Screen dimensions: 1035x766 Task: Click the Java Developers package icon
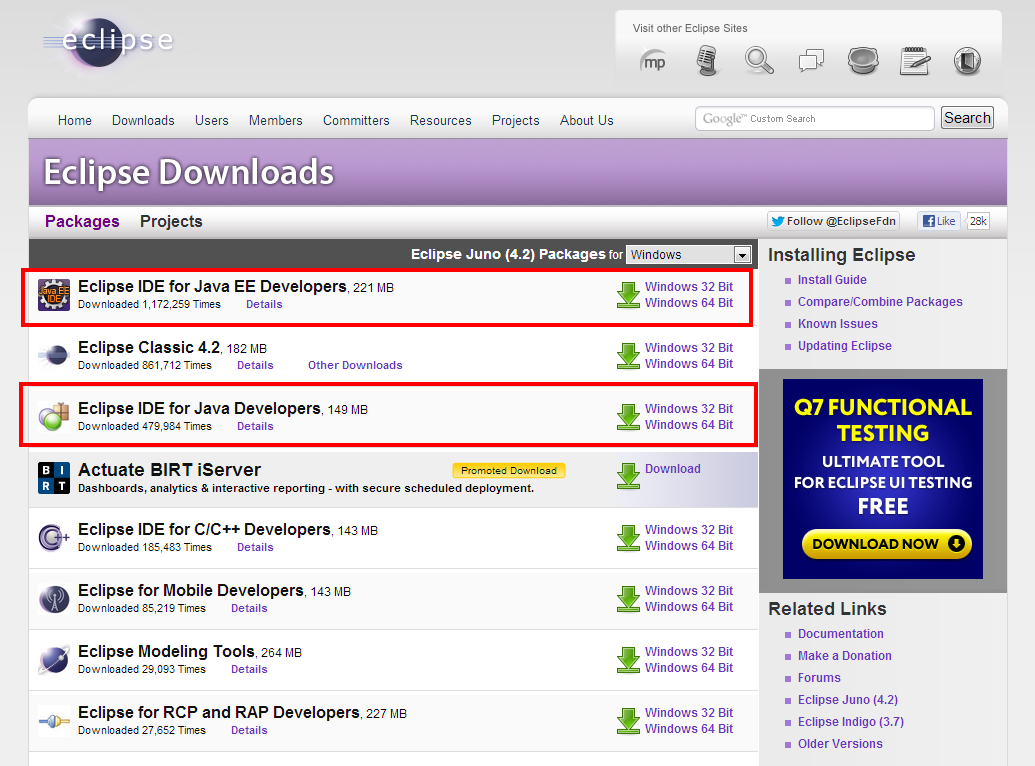(54, 417)
